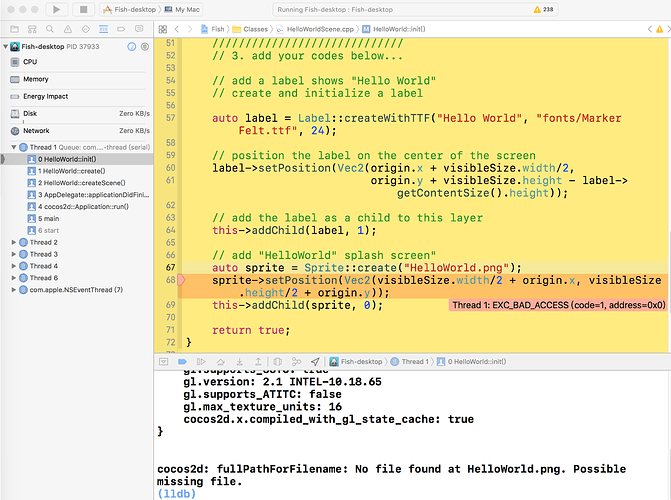Open the Network gauge
671x500 pixels.
tap(77, 131)
